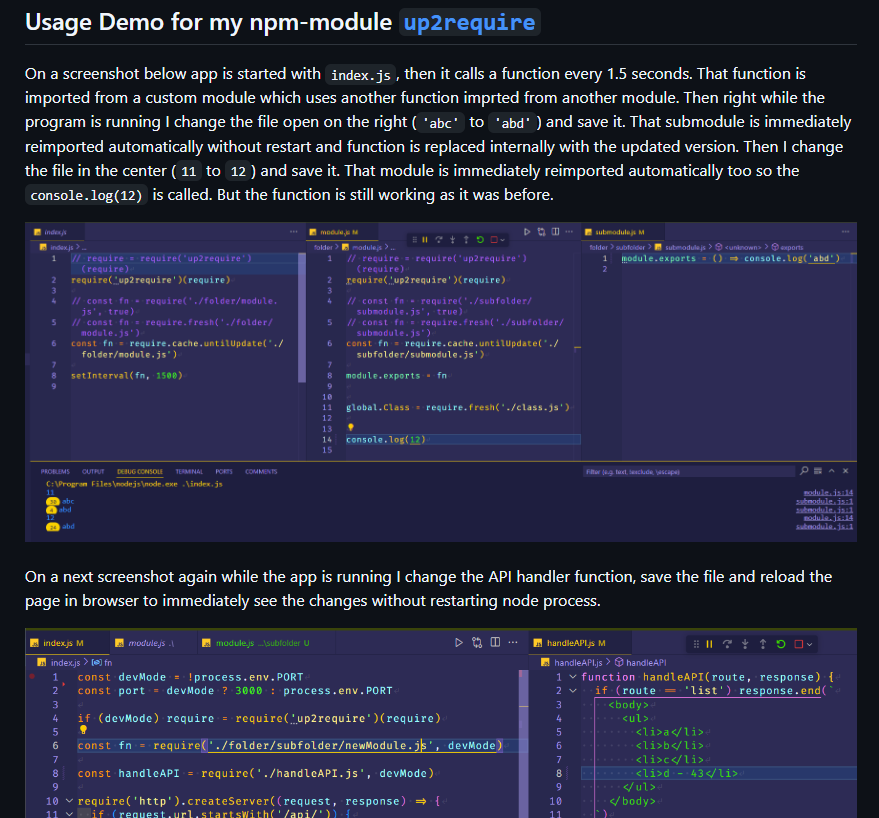The width and height of the screenshot is (879, 818).
Task: In first screenshot, click the green debug Restart icon
Action: (480, 240)
